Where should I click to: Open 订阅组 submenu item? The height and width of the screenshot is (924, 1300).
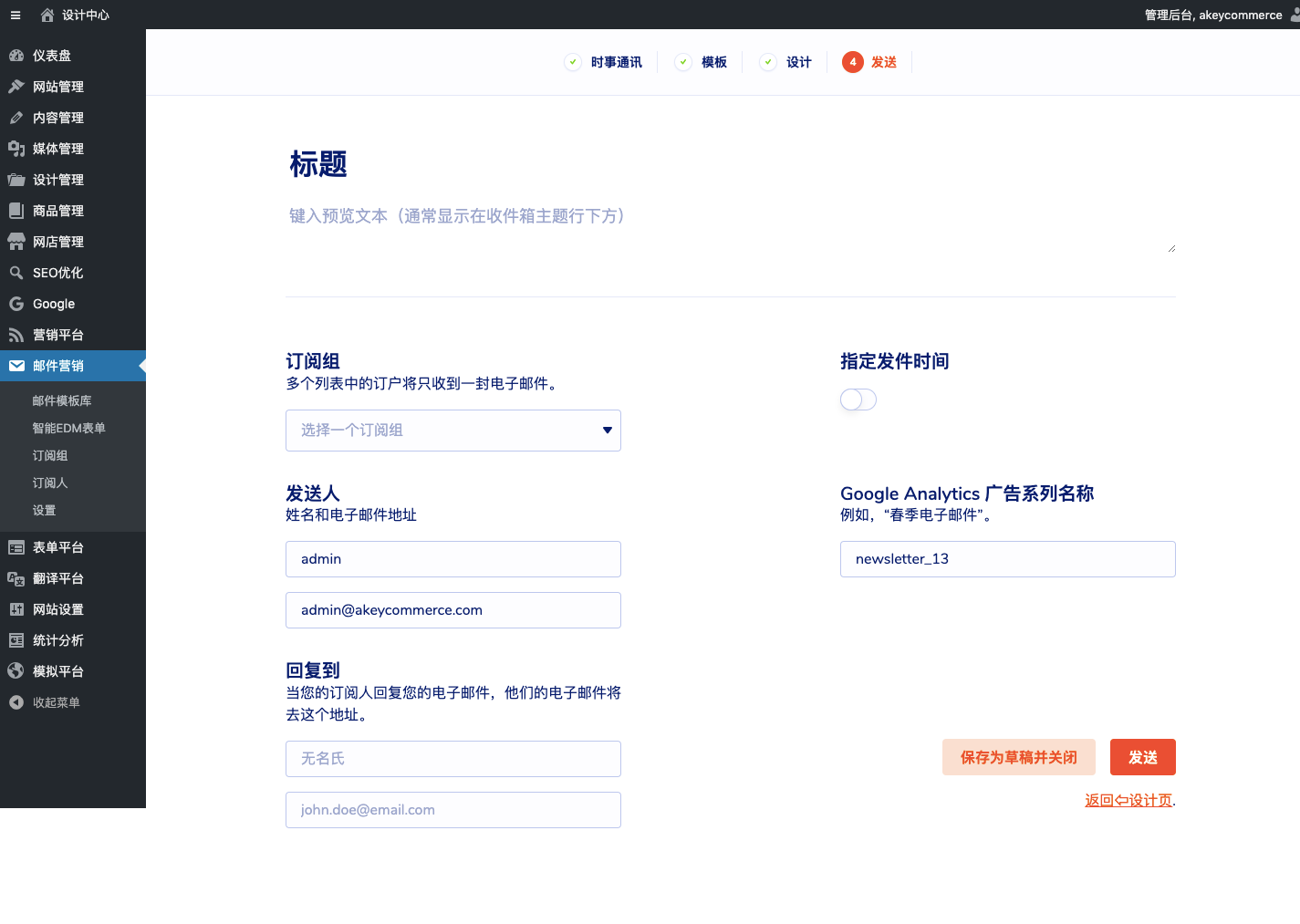coord(50,455)
